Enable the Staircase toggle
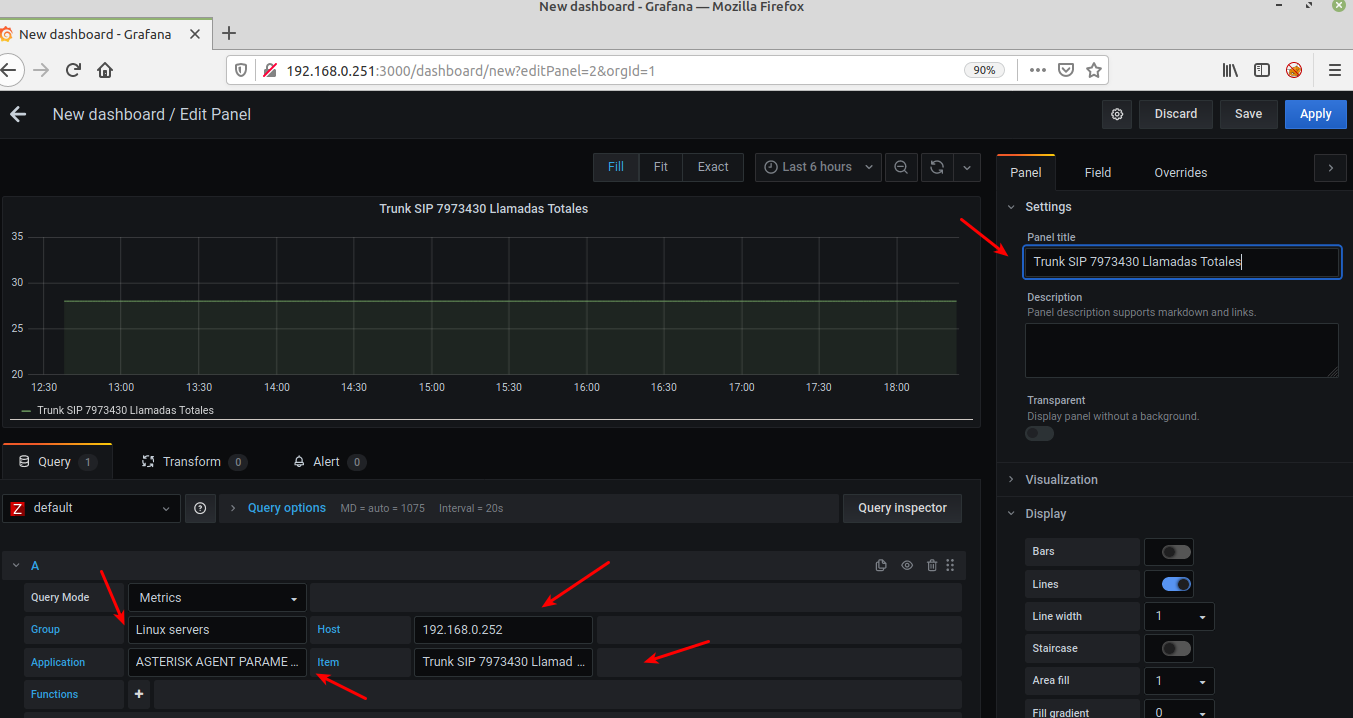 [1176, 648]
